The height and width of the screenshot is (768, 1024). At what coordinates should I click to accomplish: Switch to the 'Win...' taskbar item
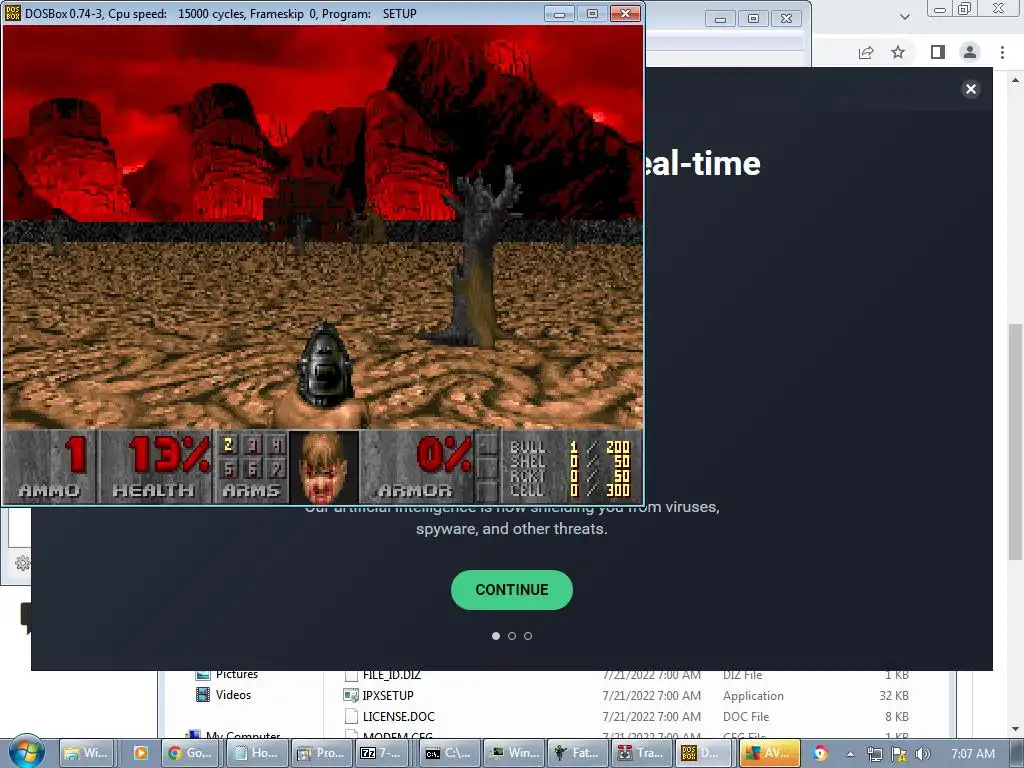click(x=515, y=753)
